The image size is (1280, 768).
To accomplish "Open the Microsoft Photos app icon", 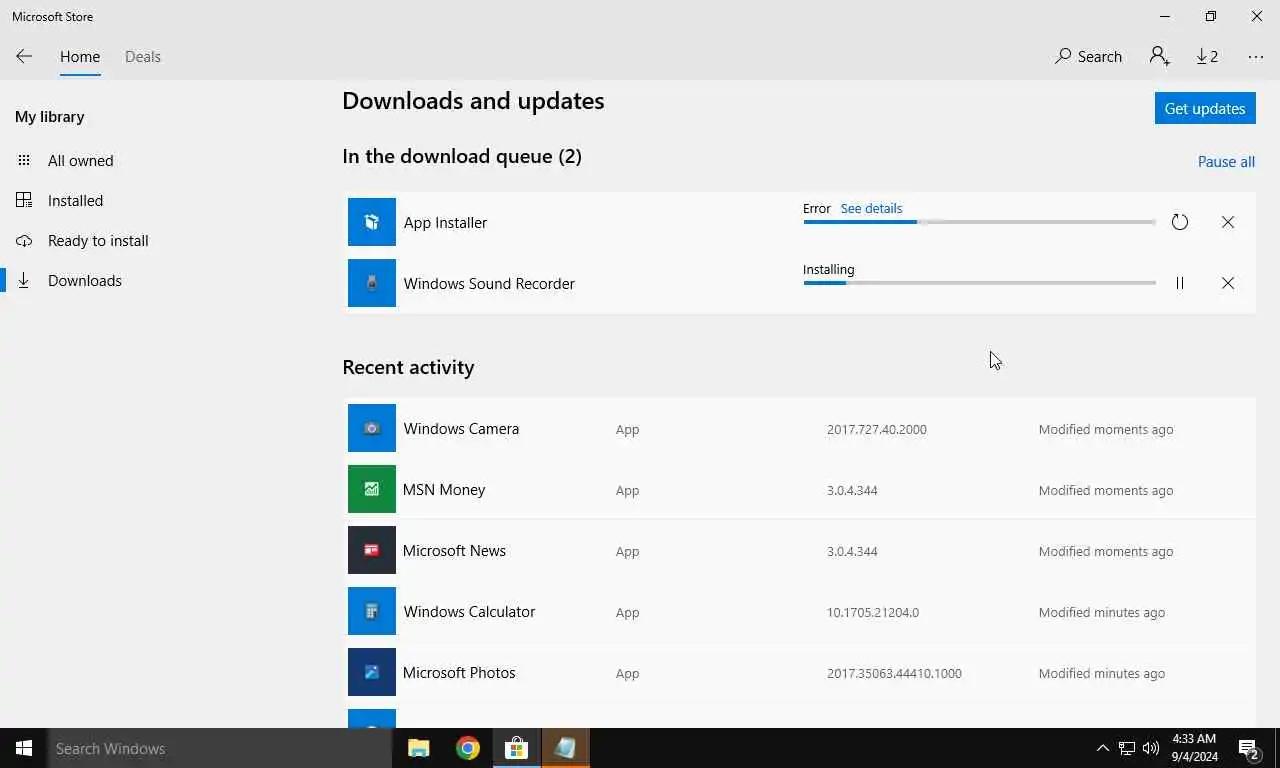I will (372, 672).
